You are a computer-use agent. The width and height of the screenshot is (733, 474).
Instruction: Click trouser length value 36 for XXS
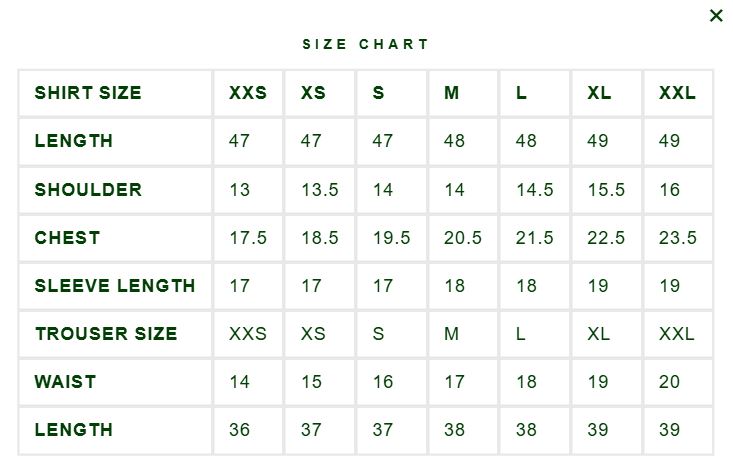[x=239, y=430]
